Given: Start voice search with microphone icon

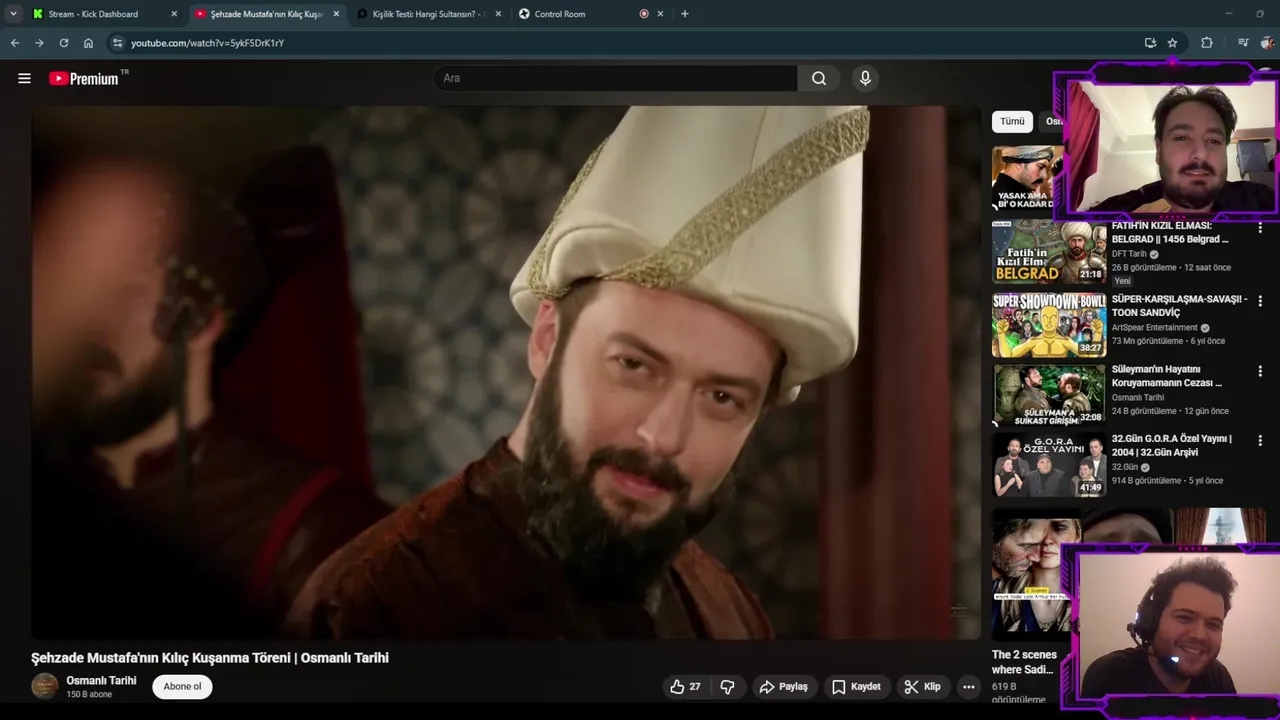Looking at the screenshot, I should click(x=865, y=78).
